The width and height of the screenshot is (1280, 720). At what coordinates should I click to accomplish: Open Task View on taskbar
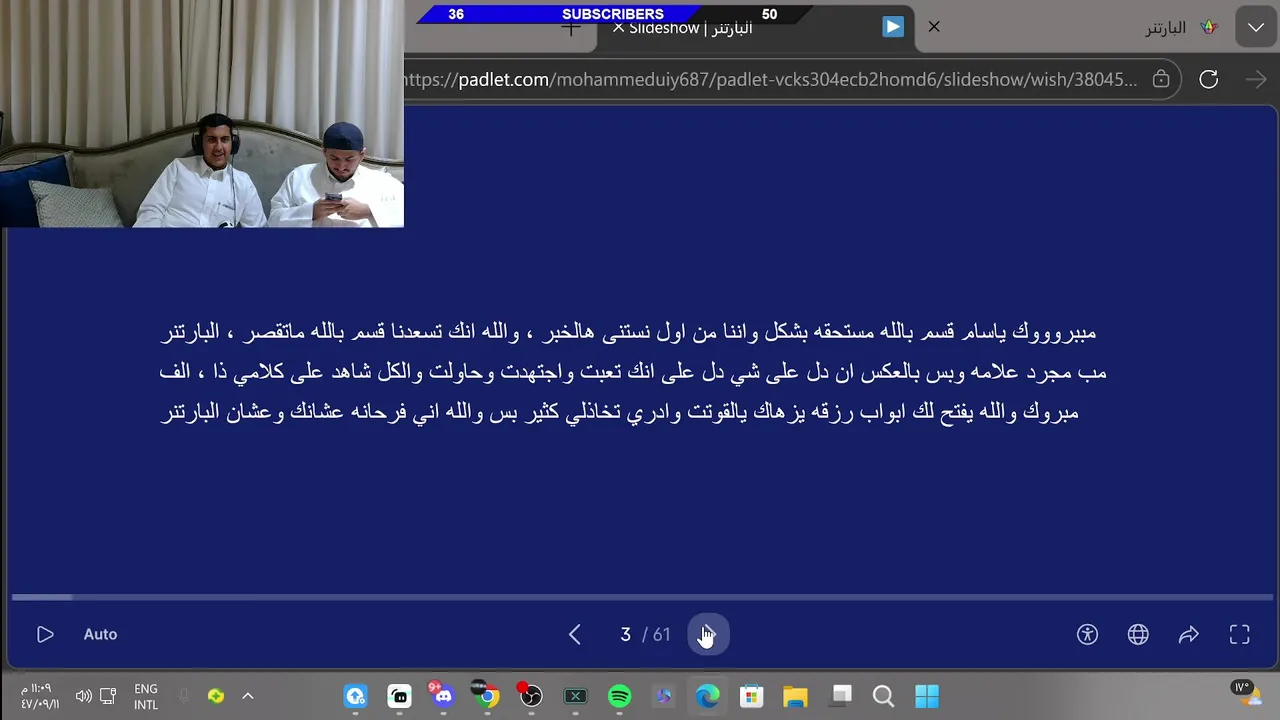pos(840,696)
